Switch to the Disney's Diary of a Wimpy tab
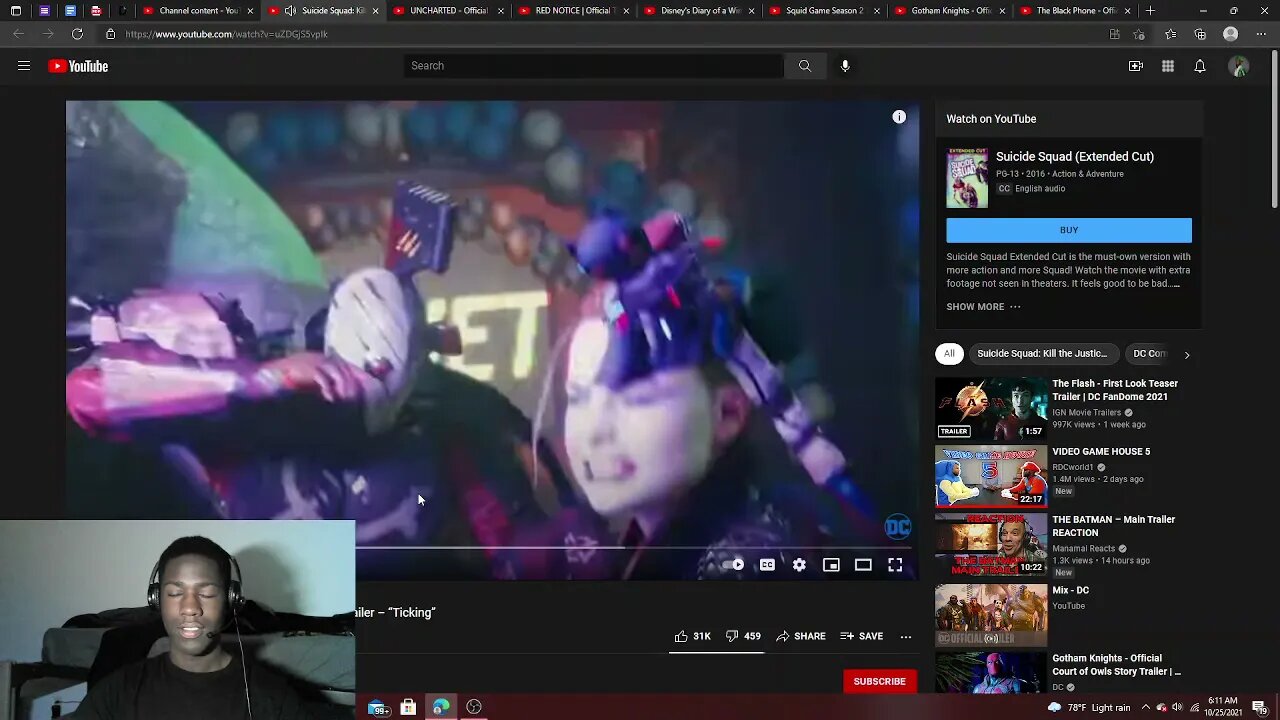Viewport: 1280px width, 720px height. pos(699,11)
